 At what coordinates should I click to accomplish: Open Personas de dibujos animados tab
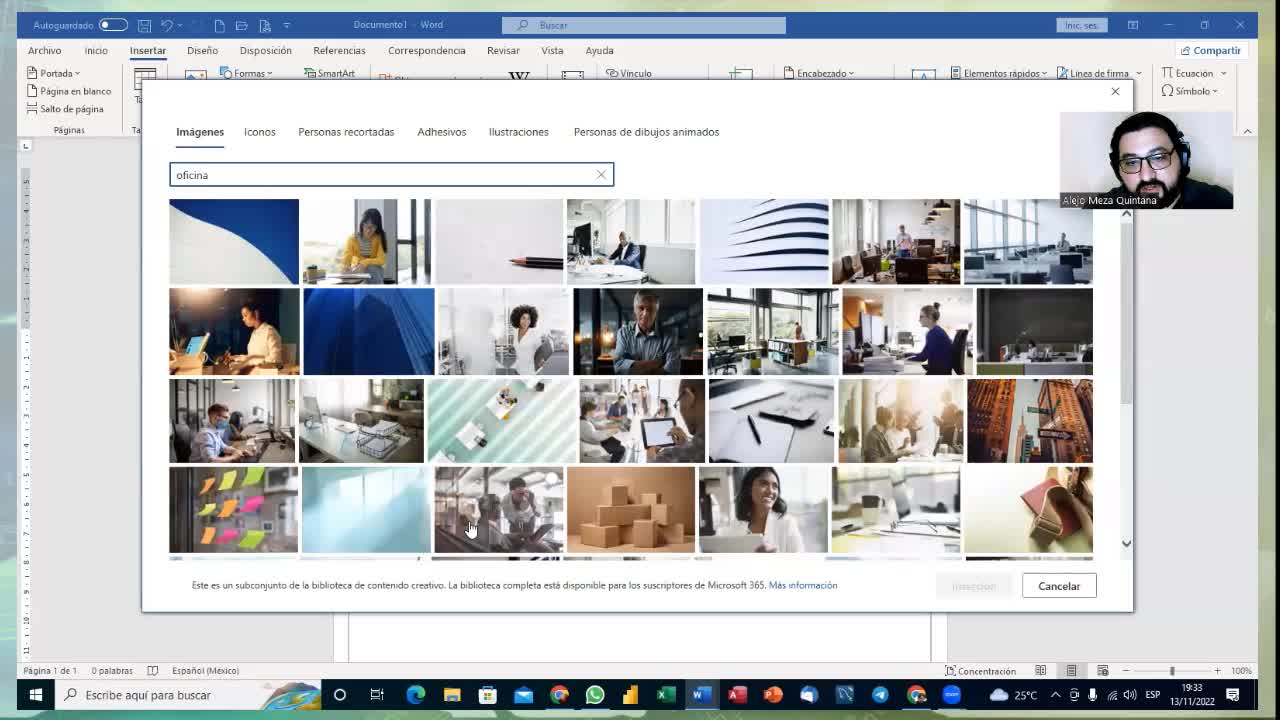(x=646, y=132)
